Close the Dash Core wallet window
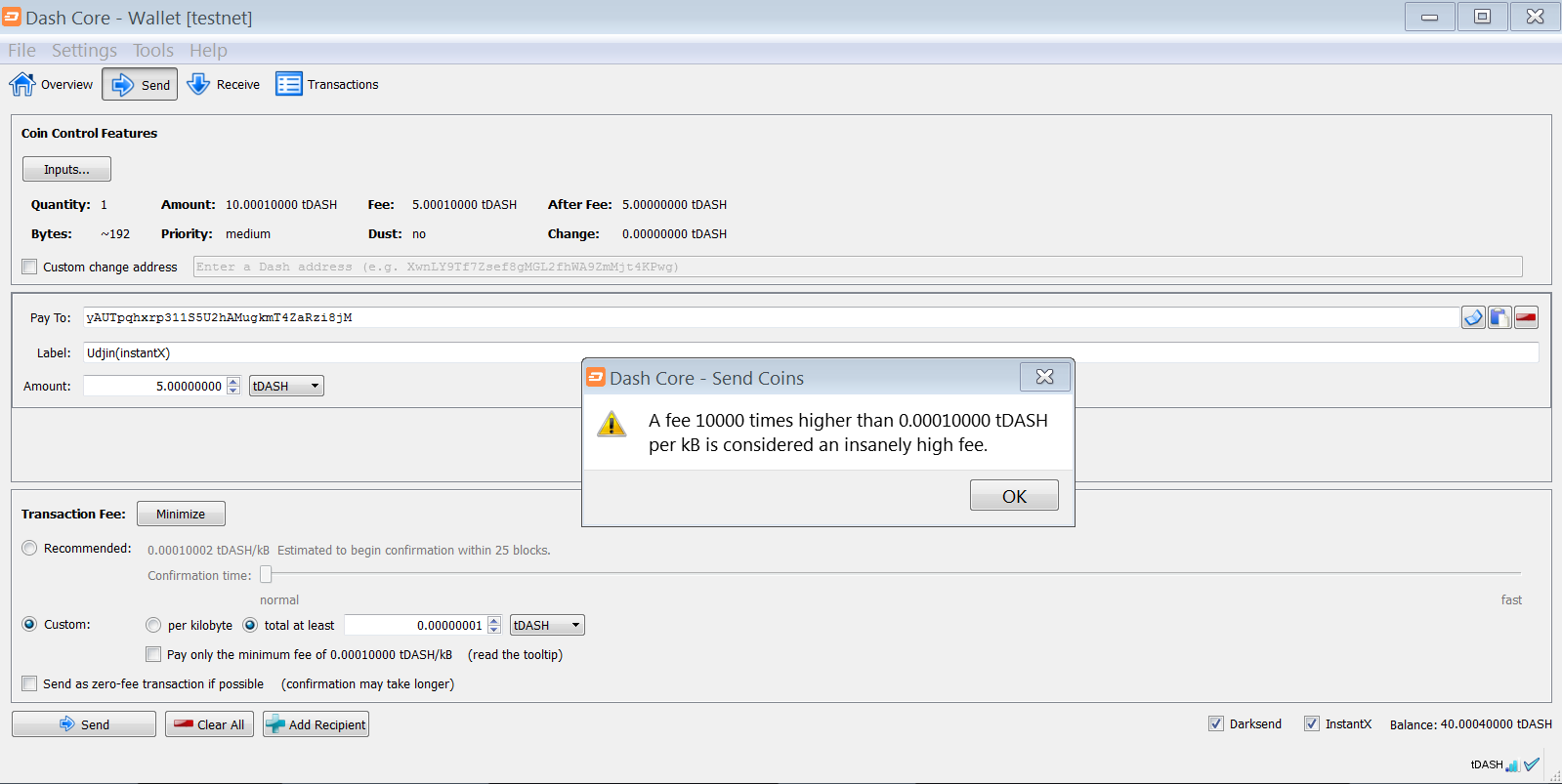The width and height of the screenshot is (1562, 784). click(x=1535, y=17)
